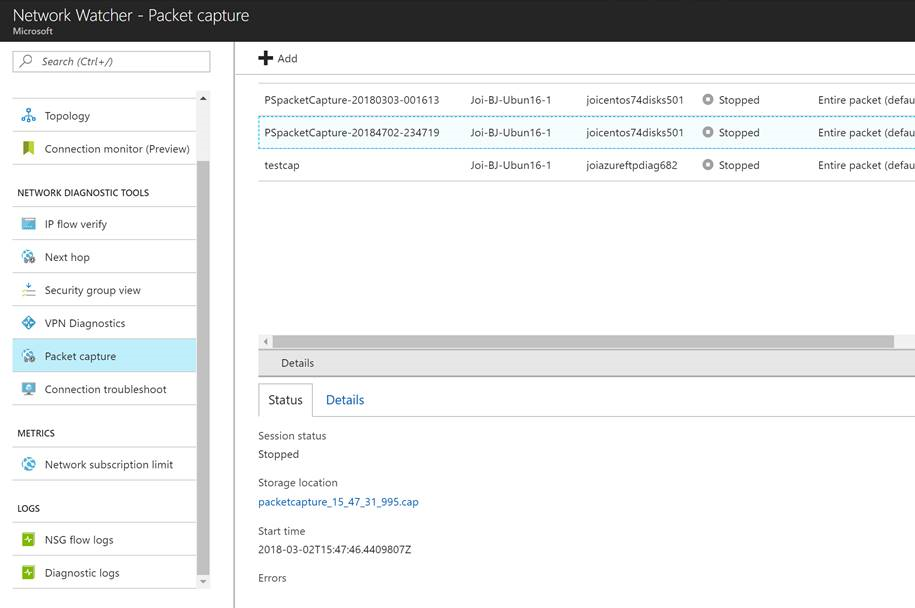The image size is (915, 608).
Task: Click the Security group view icon
Action: coord(28,290)
